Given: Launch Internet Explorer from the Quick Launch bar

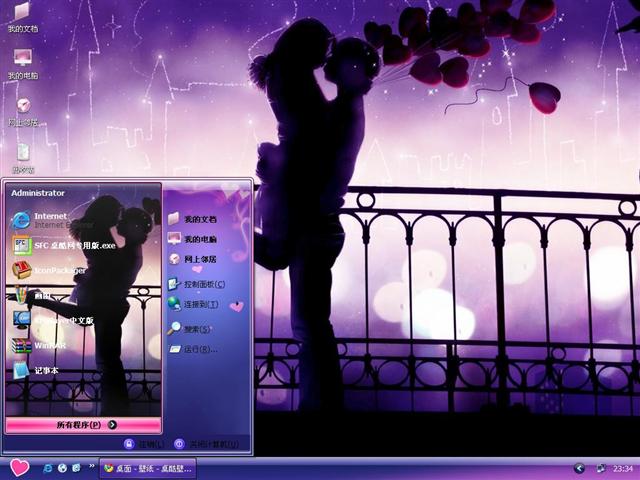Looking at the screenshot, I should pyautogui.click(x=47, y=468).
